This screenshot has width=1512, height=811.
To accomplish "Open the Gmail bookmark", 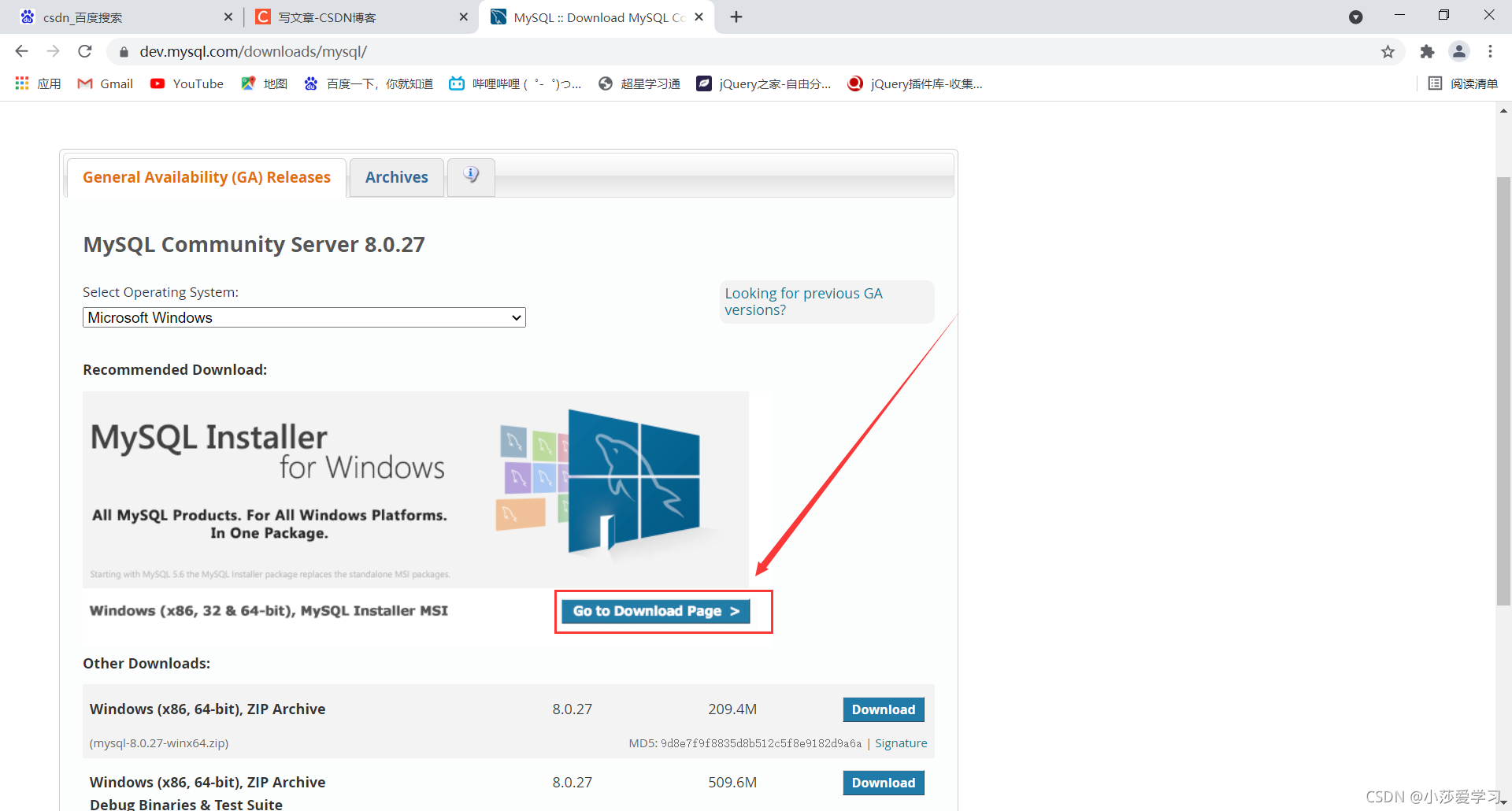I will [106, 83].
